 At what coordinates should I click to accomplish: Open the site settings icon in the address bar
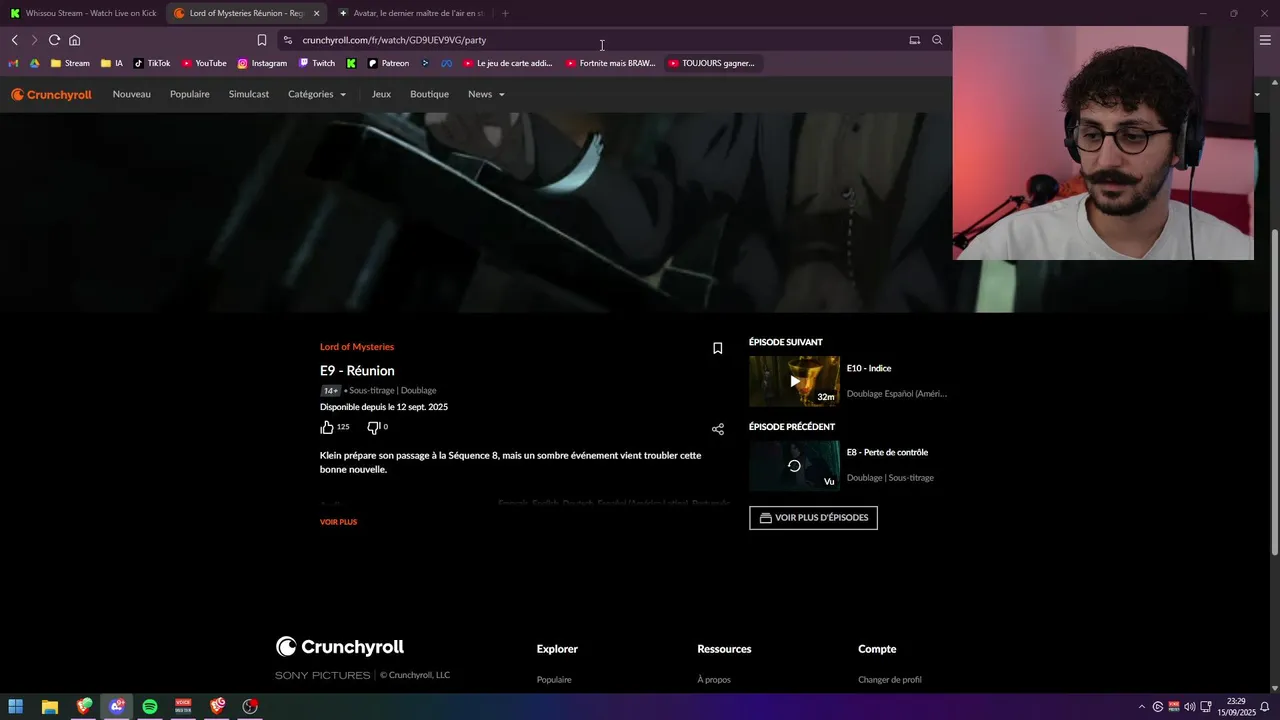coord(287,40)
